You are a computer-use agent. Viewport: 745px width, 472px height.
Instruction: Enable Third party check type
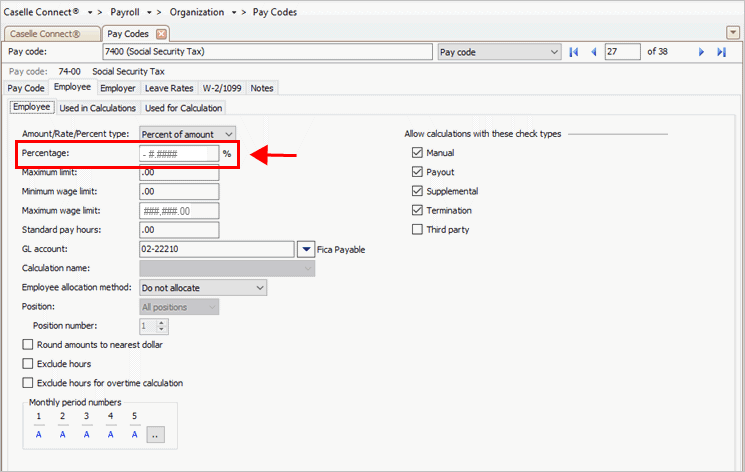417,230
